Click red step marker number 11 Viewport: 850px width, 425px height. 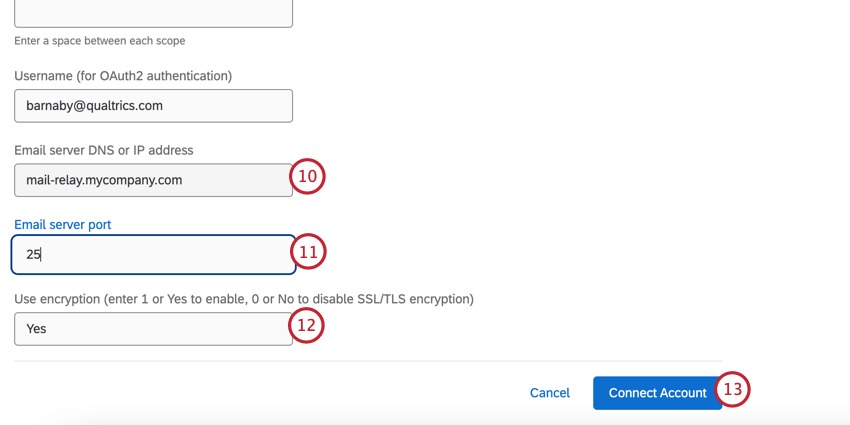click(x=308, y=252)
